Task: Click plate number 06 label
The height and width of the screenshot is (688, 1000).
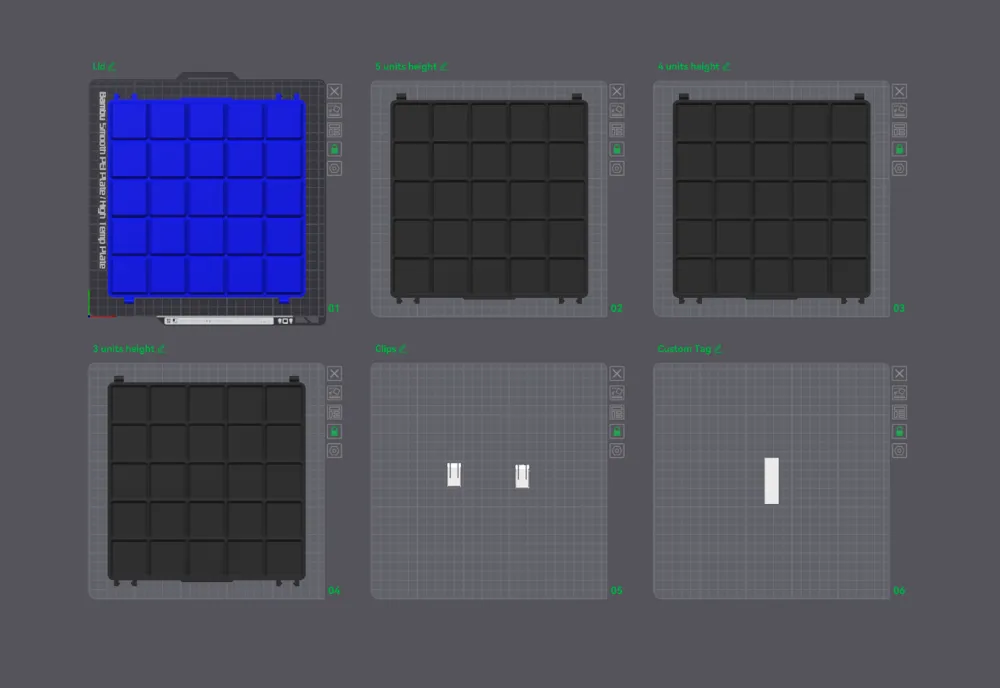Action: click(x=899, y=591)
